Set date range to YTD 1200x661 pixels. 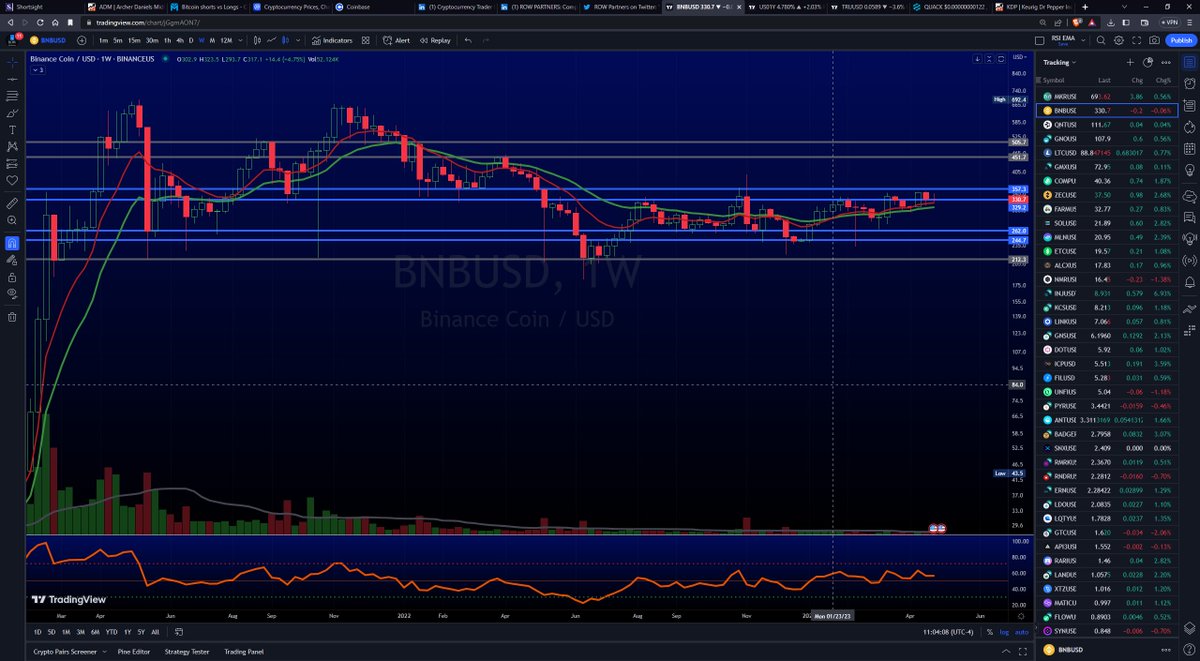[112, 632]
